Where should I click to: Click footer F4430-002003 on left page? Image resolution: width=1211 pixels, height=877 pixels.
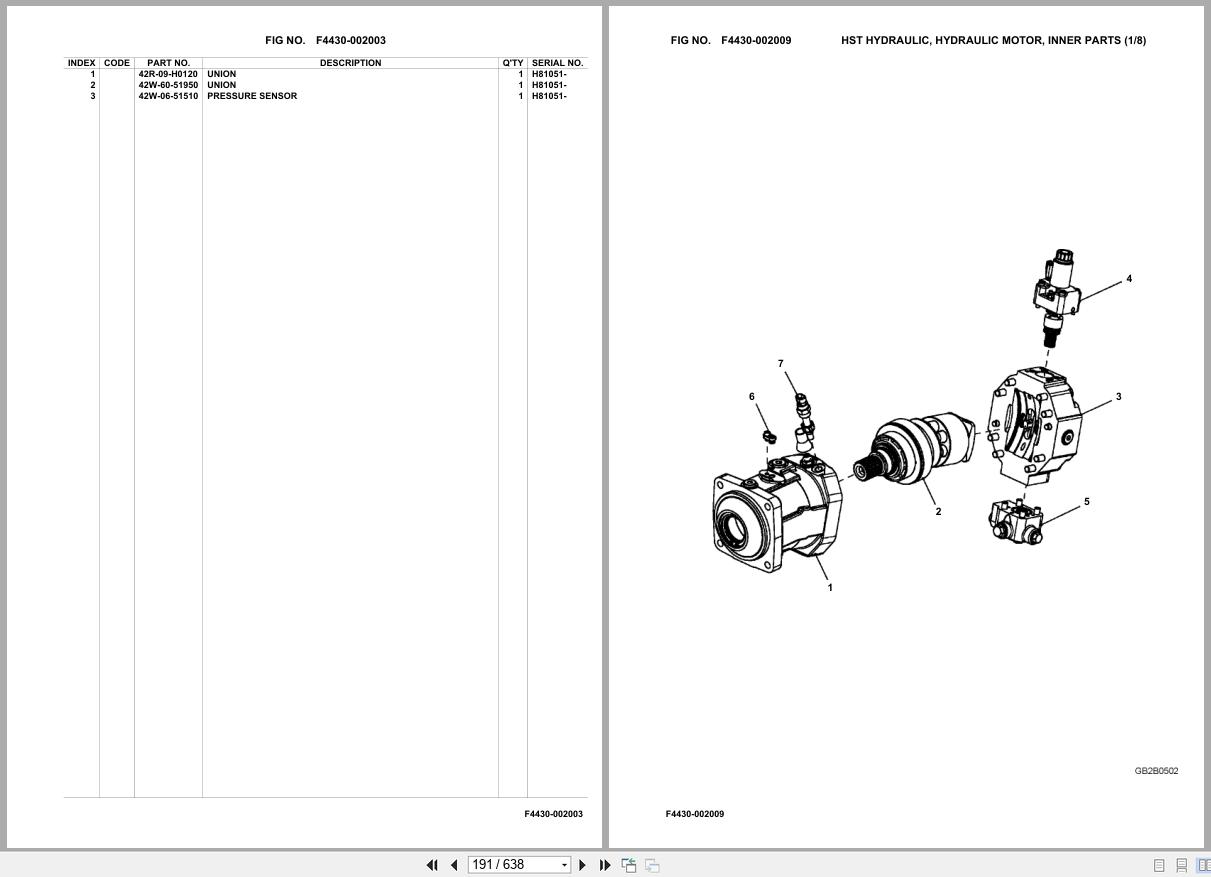click(553, 814)
